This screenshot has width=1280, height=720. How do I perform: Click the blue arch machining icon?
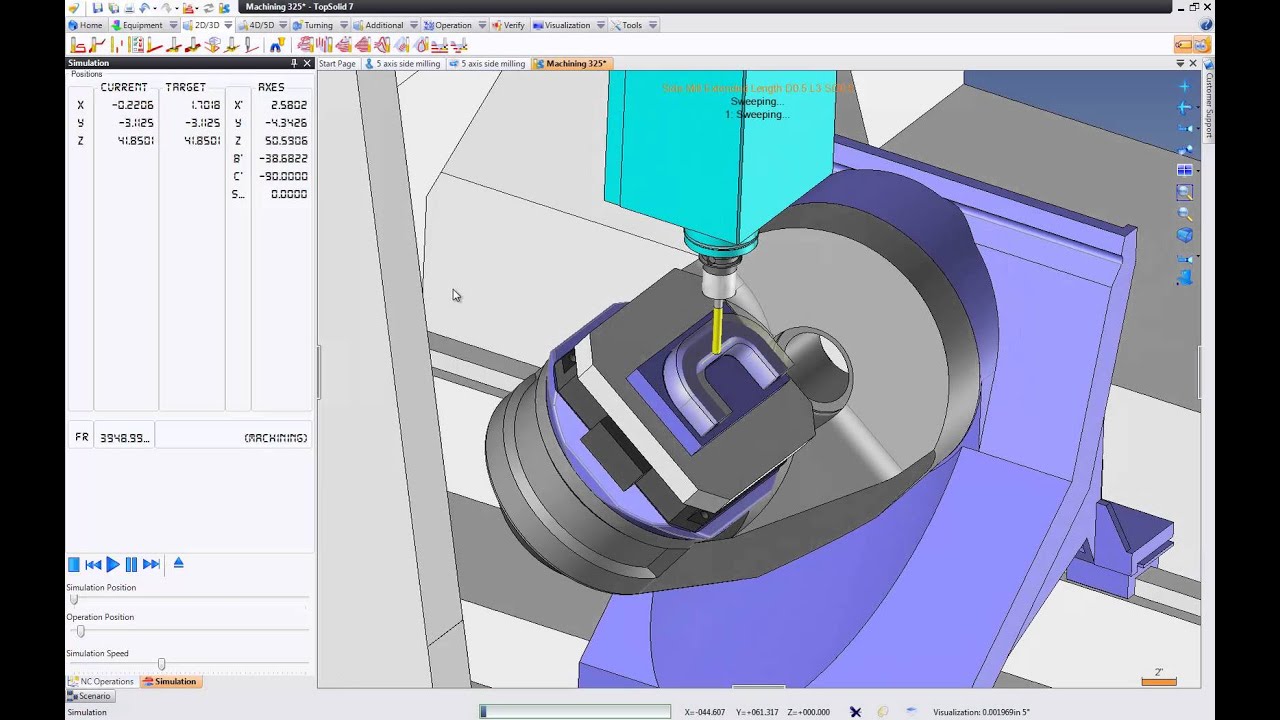coord(276,45)
